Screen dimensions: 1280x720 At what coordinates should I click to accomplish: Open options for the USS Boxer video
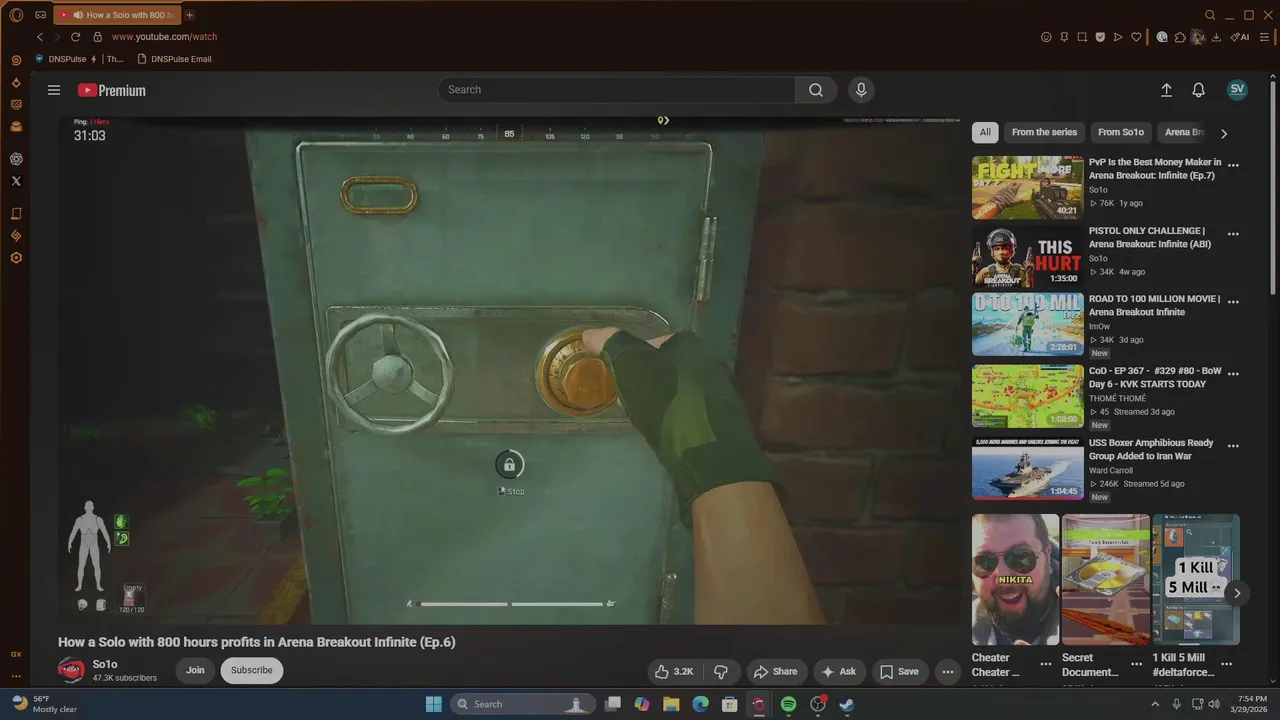coord(1233,446)
